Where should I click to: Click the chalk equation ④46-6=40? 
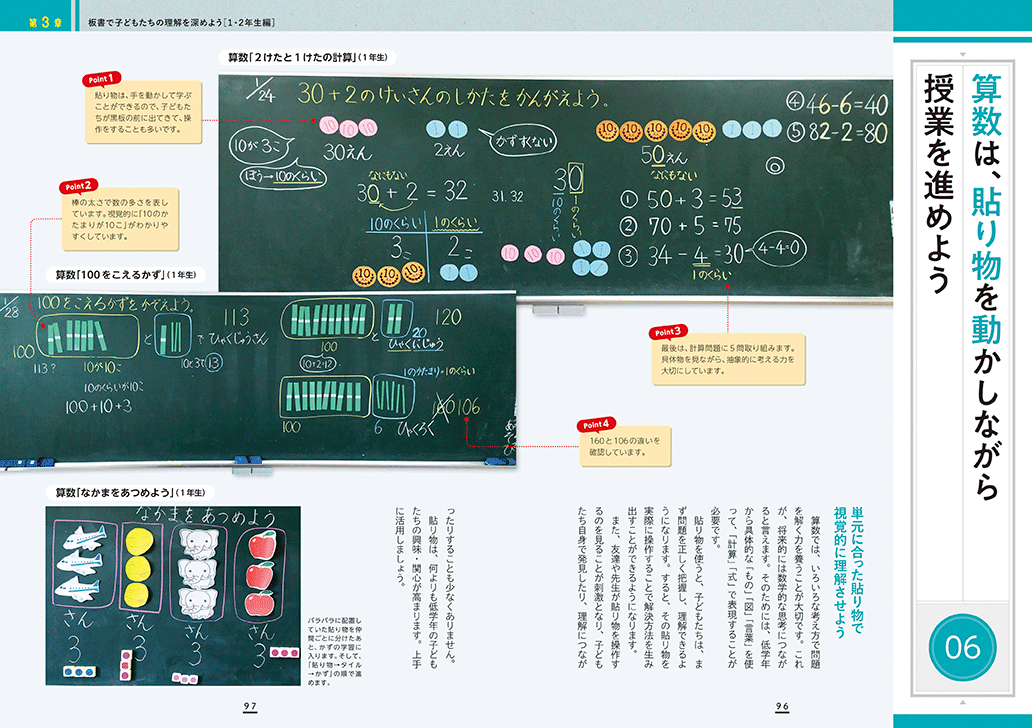coord(837,103)
